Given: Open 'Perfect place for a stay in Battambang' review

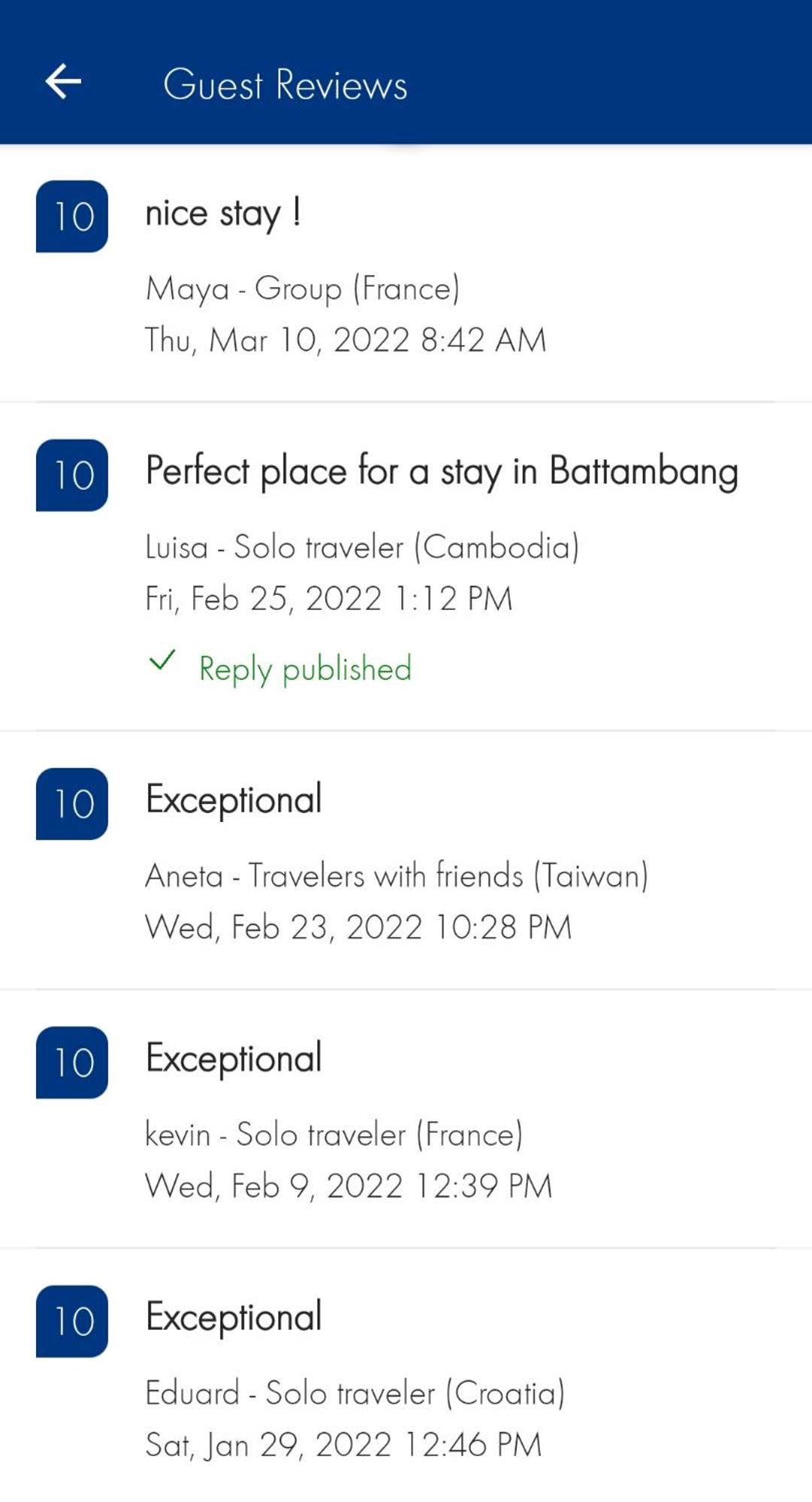Looking at the screenshot, I should 442,472.
